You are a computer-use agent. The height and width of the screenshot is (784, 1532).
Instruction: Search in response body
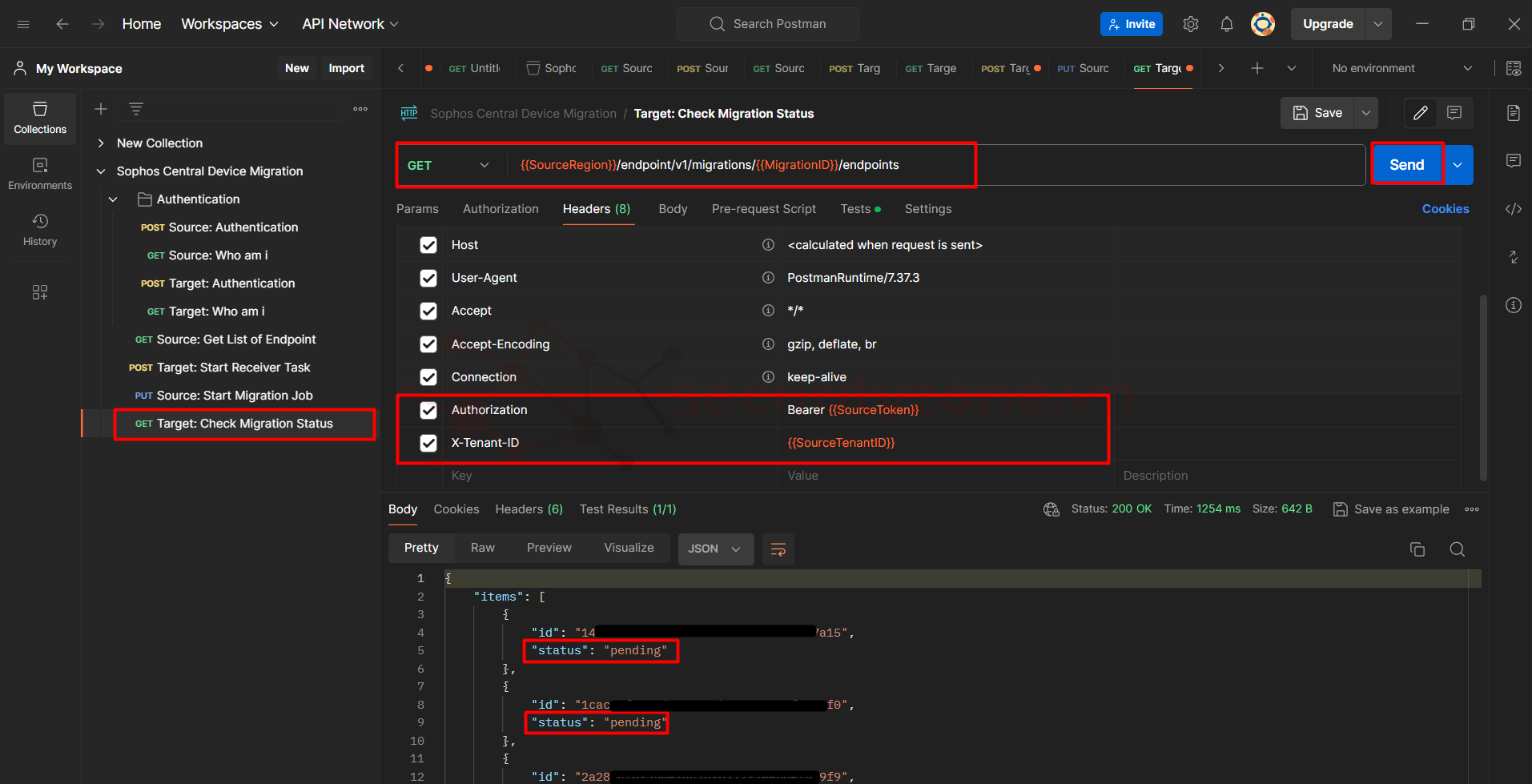tap(1458, 549)
